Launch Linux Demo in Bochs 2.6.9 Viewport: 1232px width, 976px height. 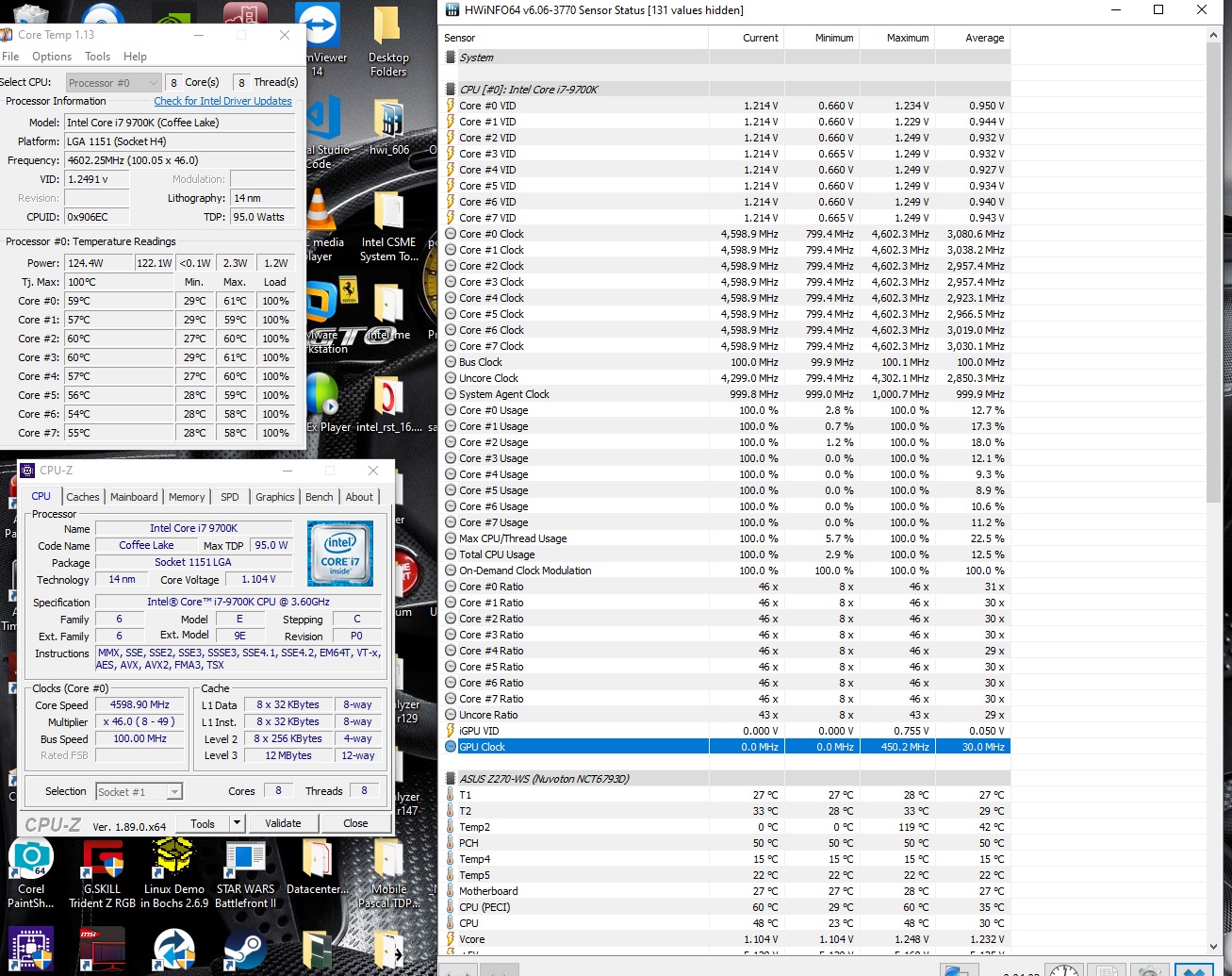[x=174, y=873]
